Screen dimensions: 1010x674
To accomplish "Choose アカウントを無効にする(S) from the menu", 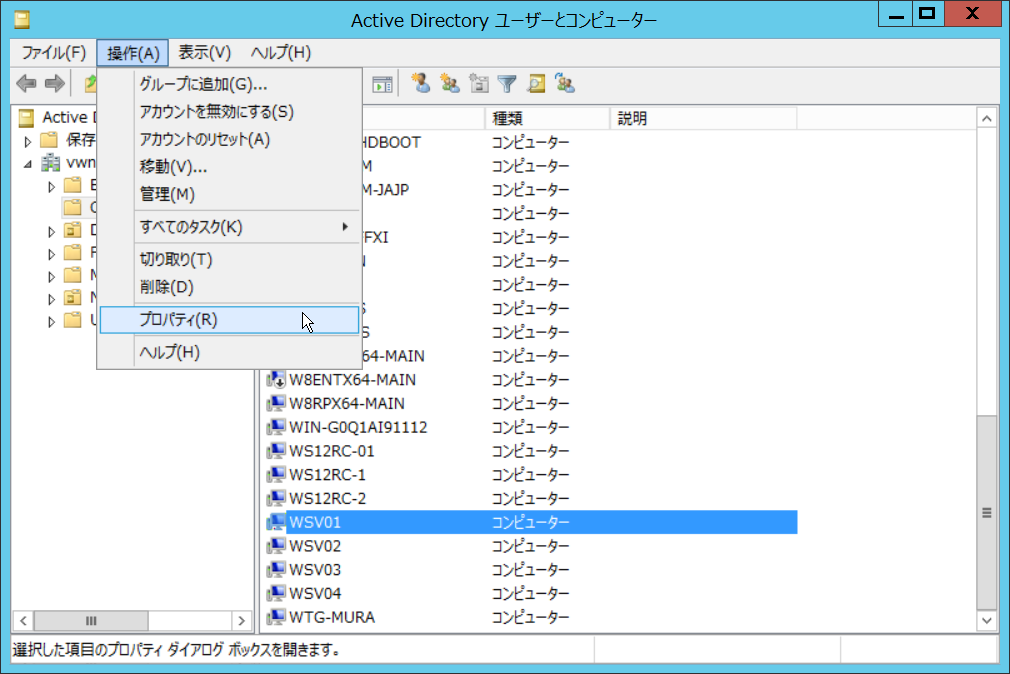I will coord(229,112).
